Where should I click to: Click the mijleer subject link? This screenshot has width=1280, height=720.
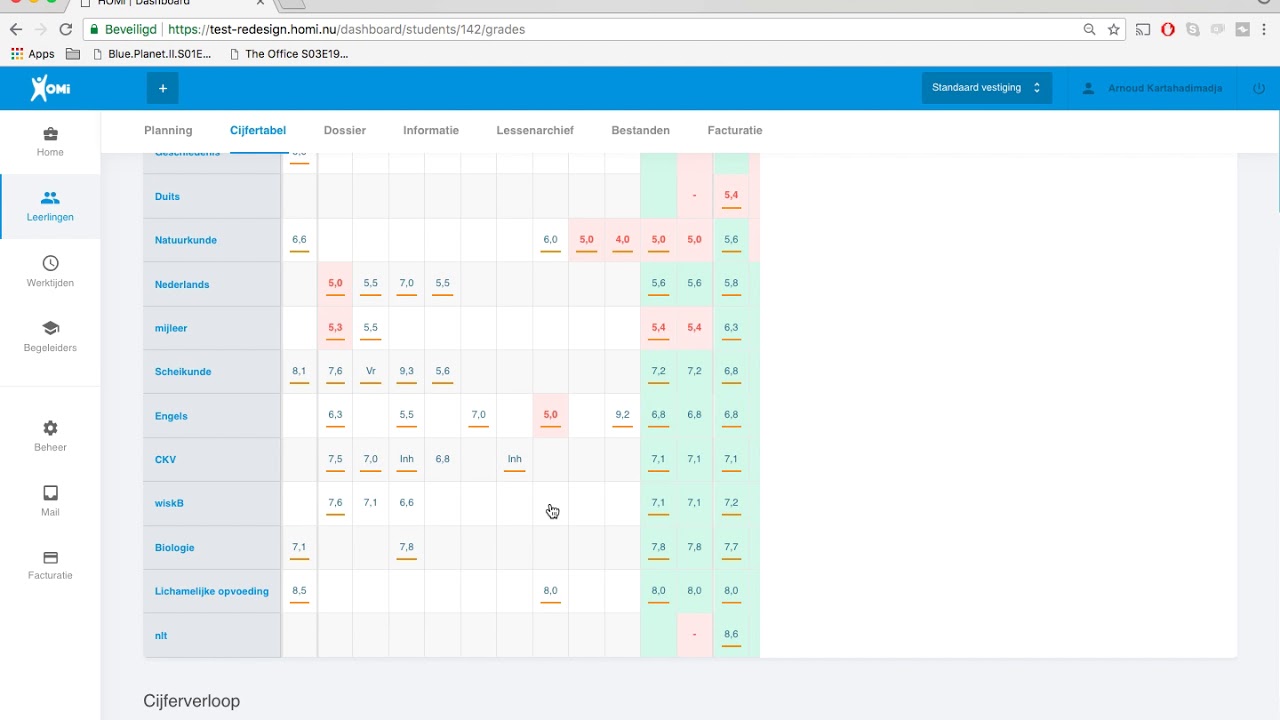[x=171, y=328]
